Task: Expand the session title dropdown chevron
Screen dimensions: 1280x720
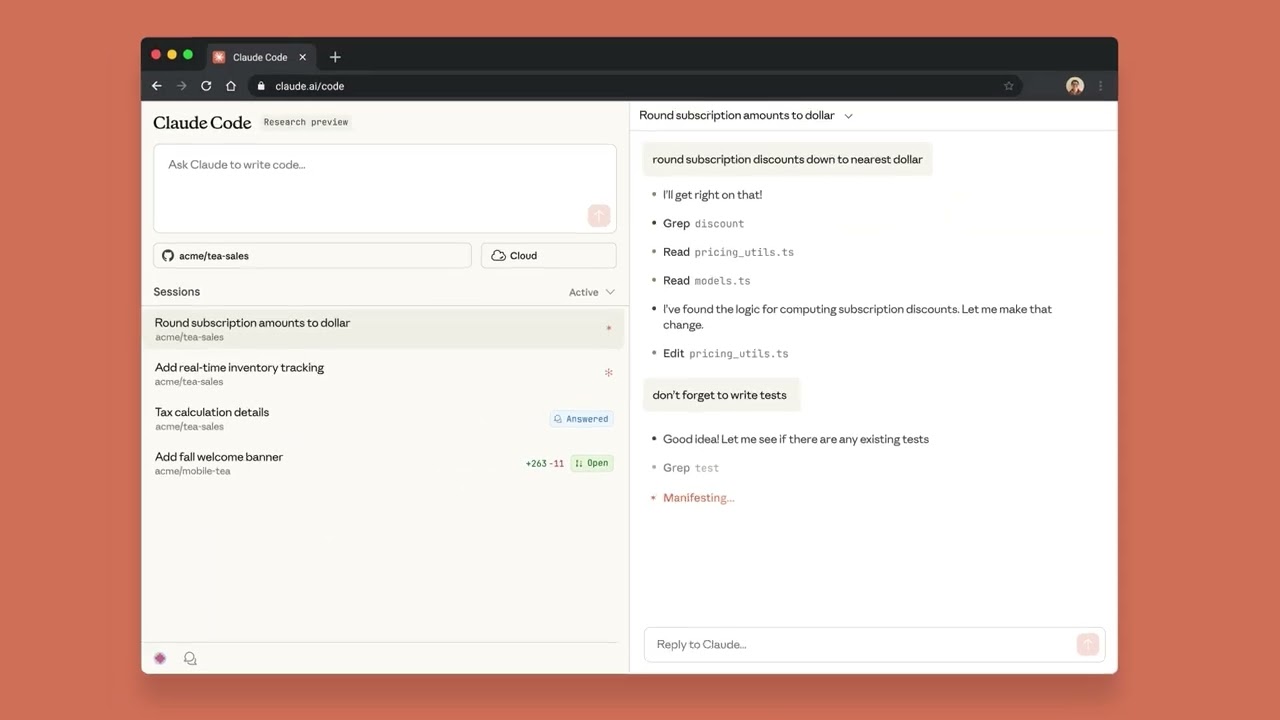Action: [x=848, y=116]
